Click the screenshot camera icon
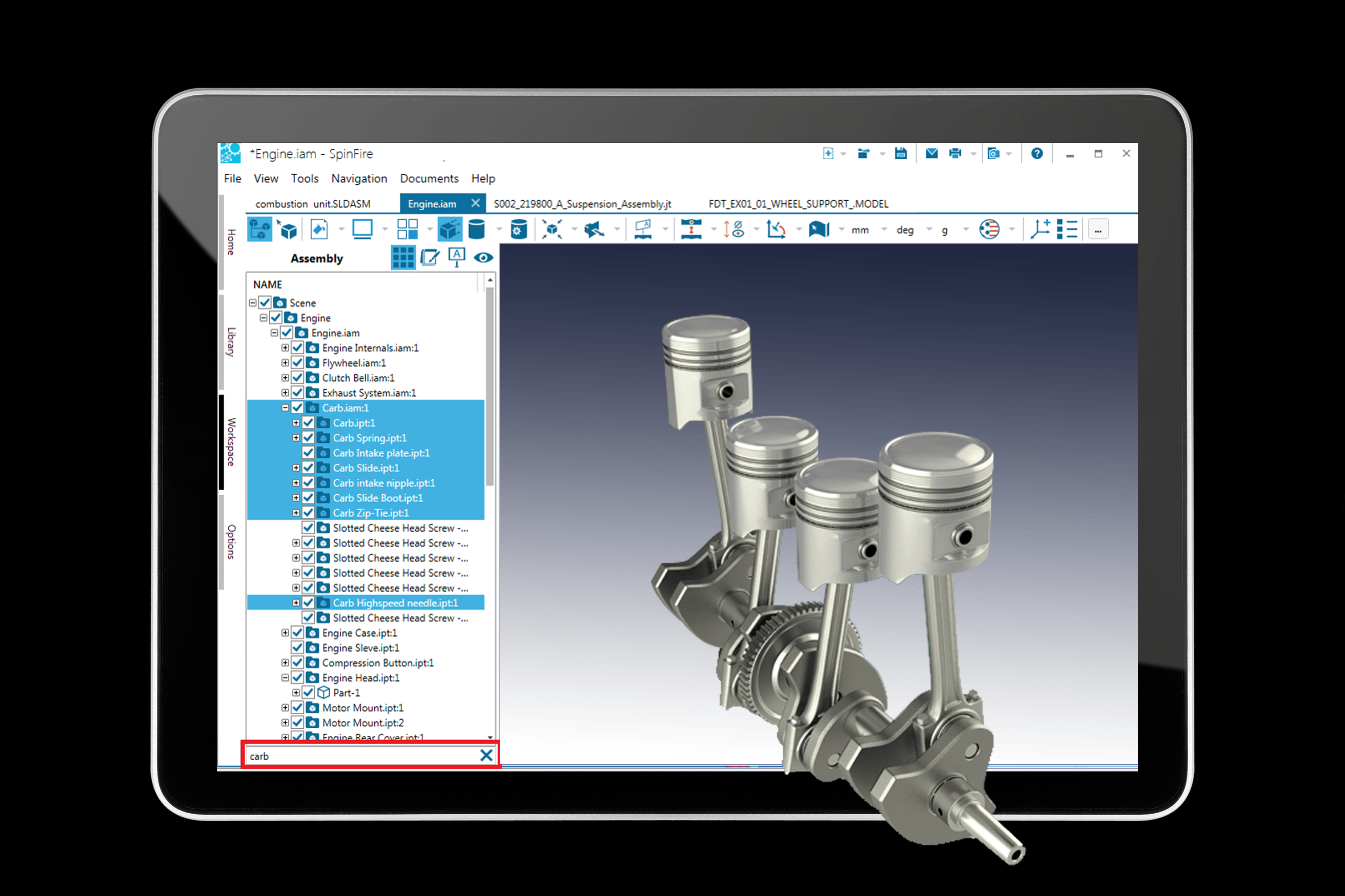Image resolution: width=1345 pixels, height=896 pixels. 993,153
